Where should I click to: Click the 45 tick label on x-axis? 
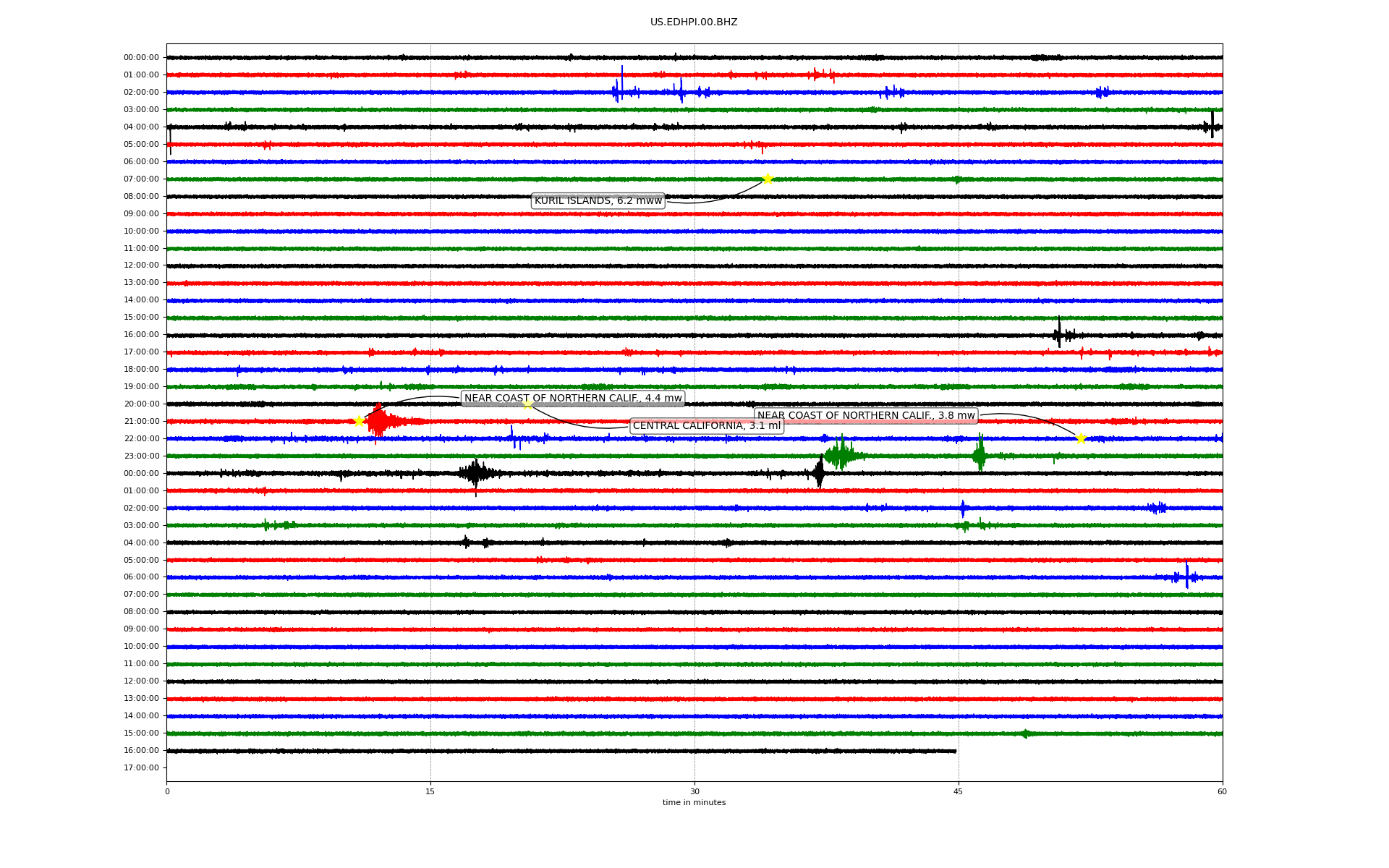tap(958, 791)
